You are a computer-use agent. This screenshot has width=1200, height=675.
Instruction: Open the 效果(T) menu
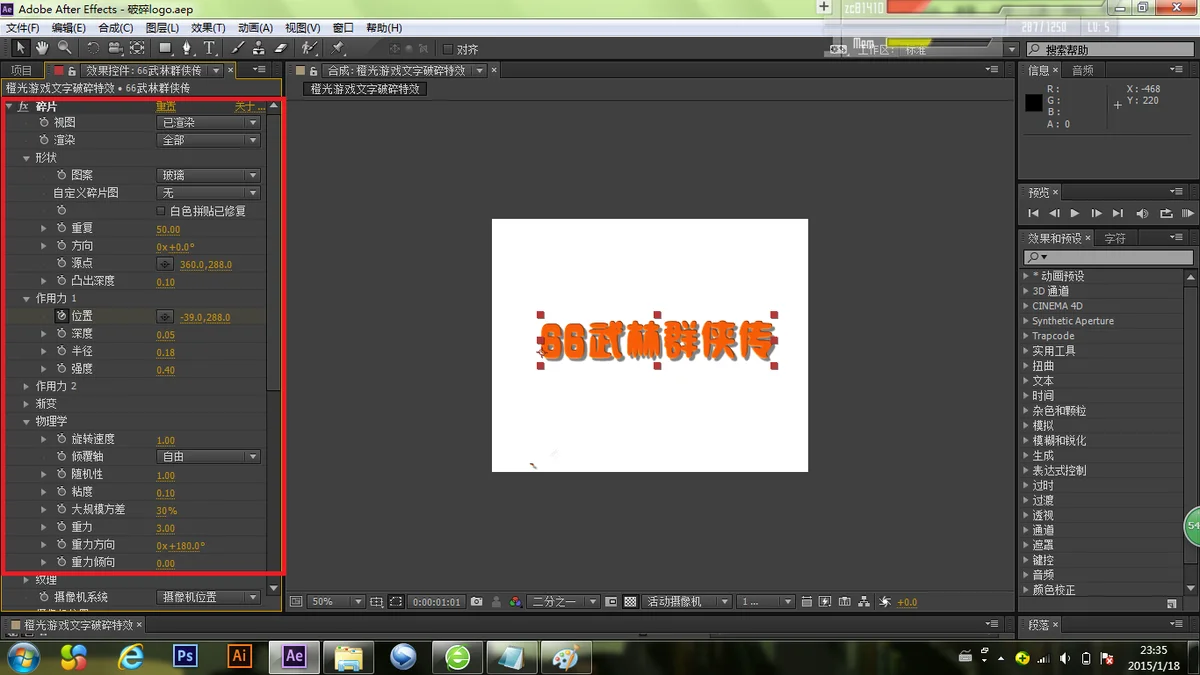tap(208, 28)
